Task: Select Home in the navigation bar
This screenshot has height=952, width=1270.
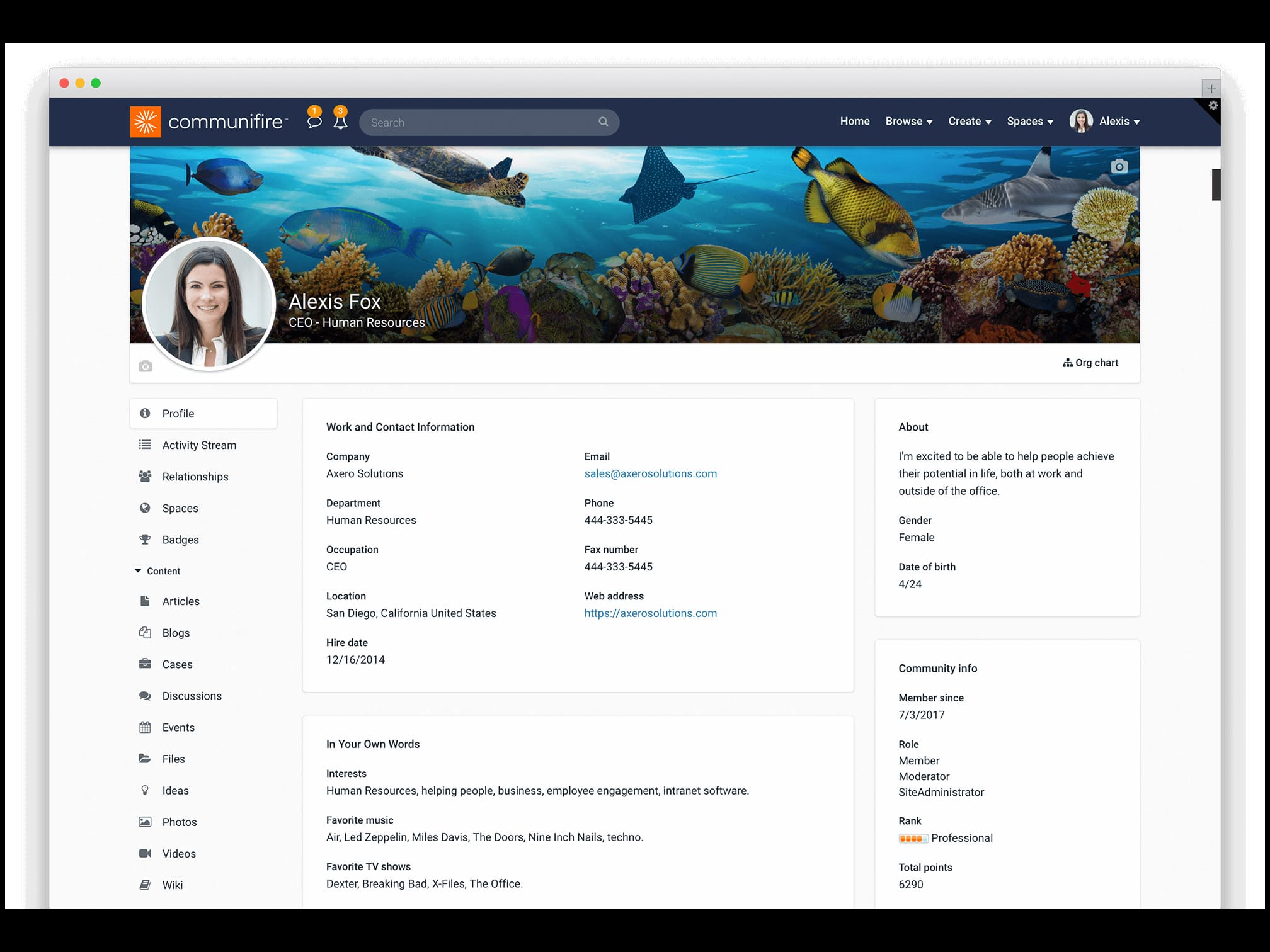Action: pos(855,121)
